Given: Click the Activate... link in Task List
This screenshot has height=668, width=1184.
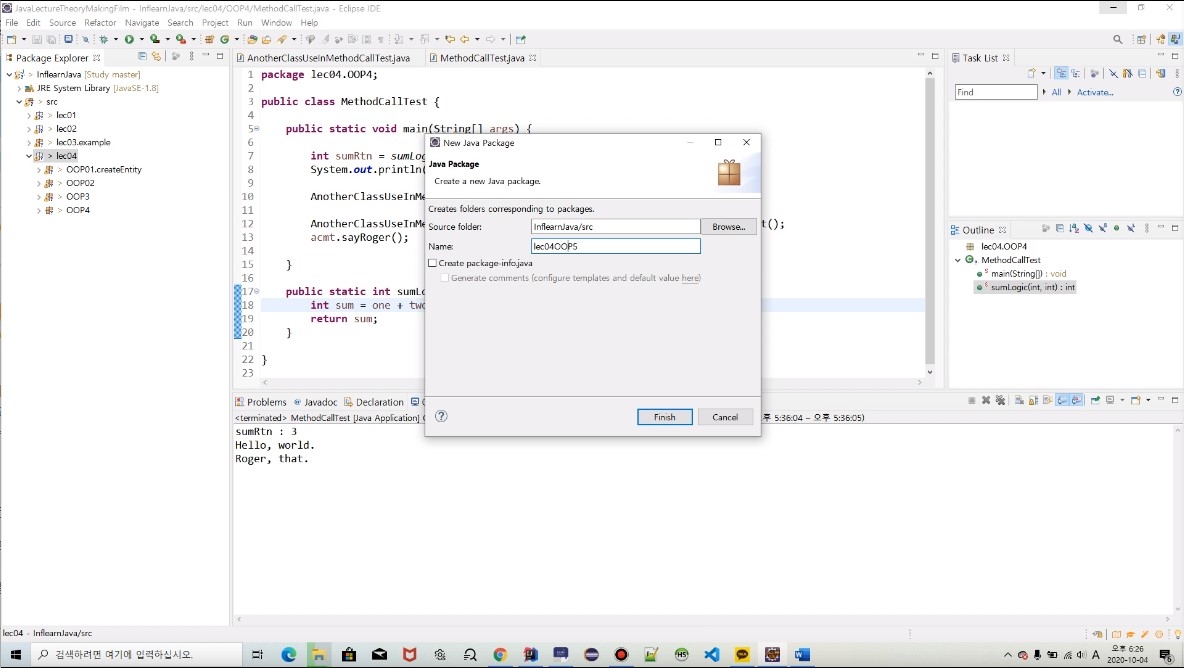Looking at the screenshot, I should [x=1095, y=92].
